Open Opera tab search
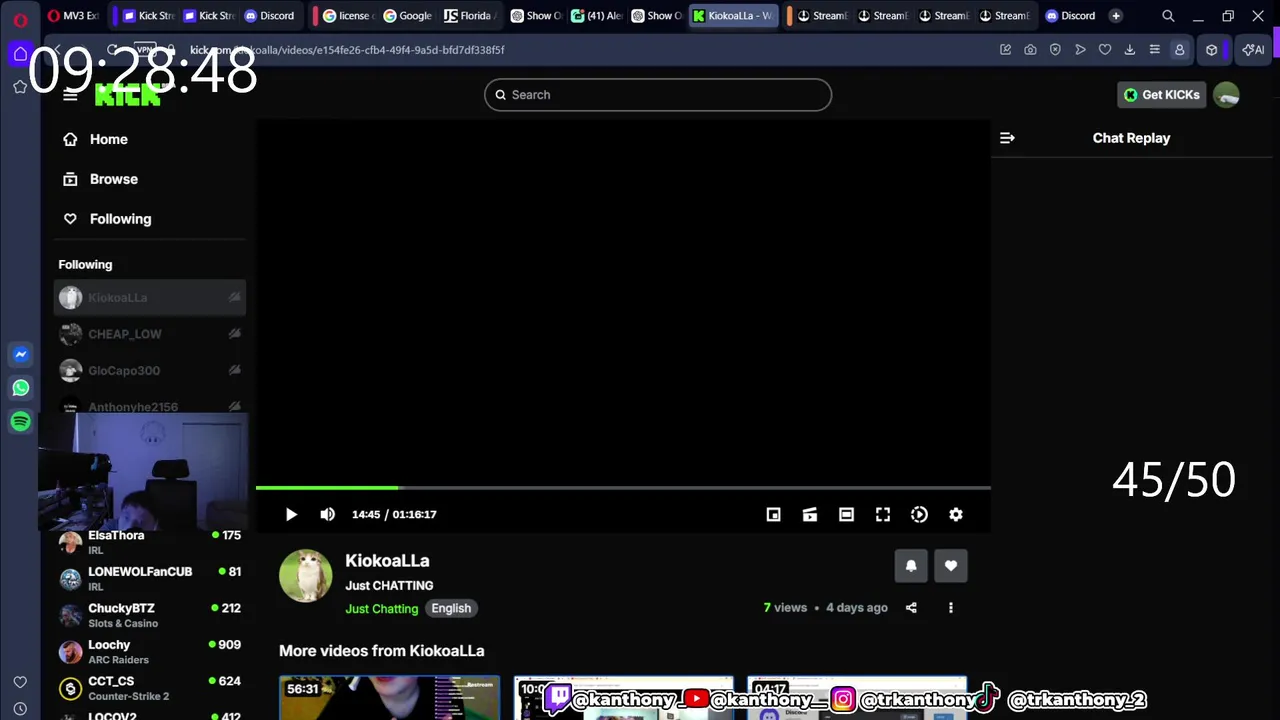Image resolution: width=1280 pixels, height=720 pixels. click(1168, 16)
